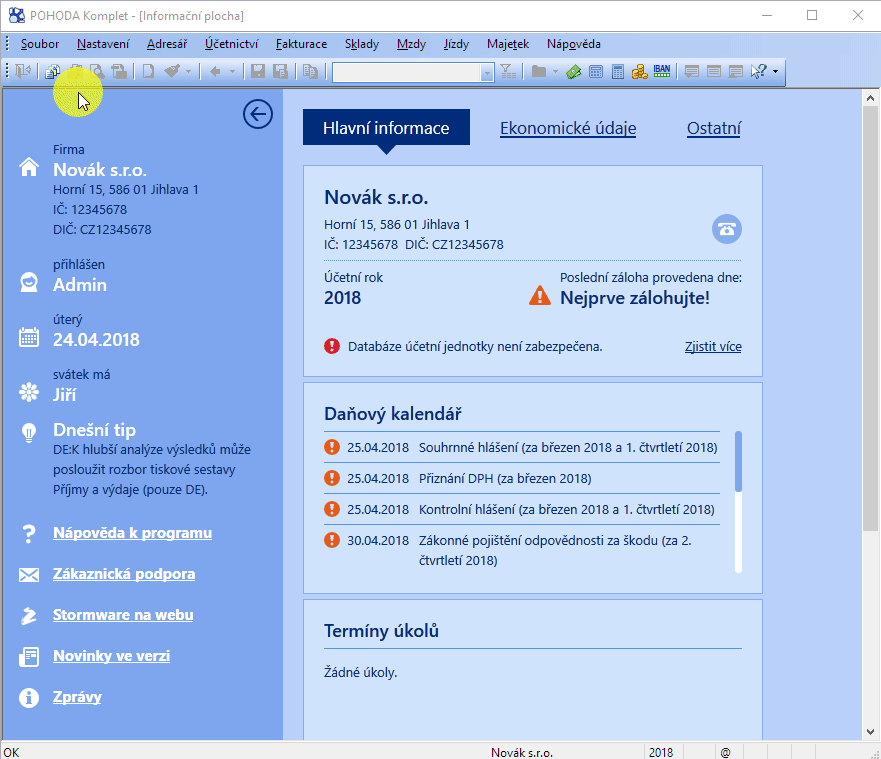Click the first note bubble toolbar icon
881x759 pixels.
click(x=692, y=71)
